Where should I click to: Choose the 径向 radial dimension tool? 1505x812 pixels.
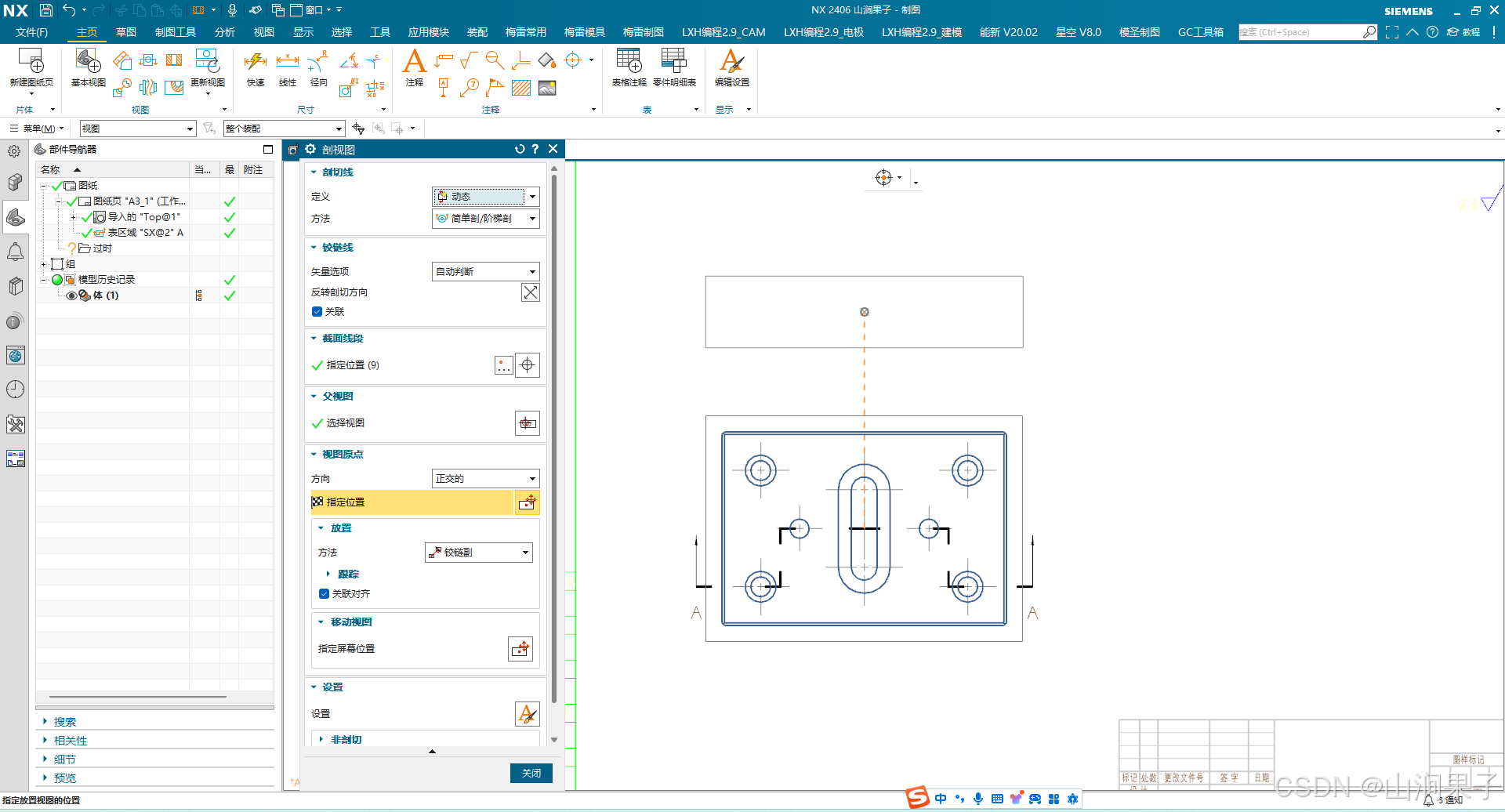318,61
